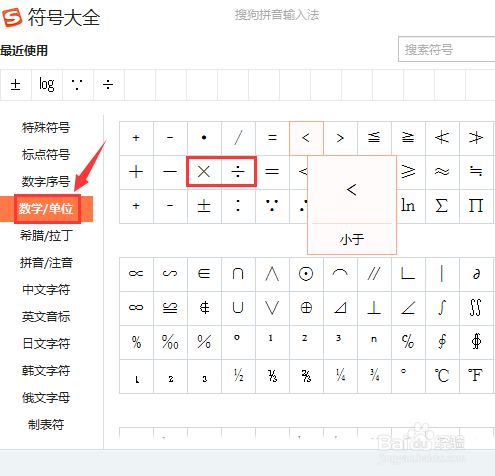Viewport: 495px width, 476px height.
Task: Open the 标点符号 category
Action: point(46,155)
